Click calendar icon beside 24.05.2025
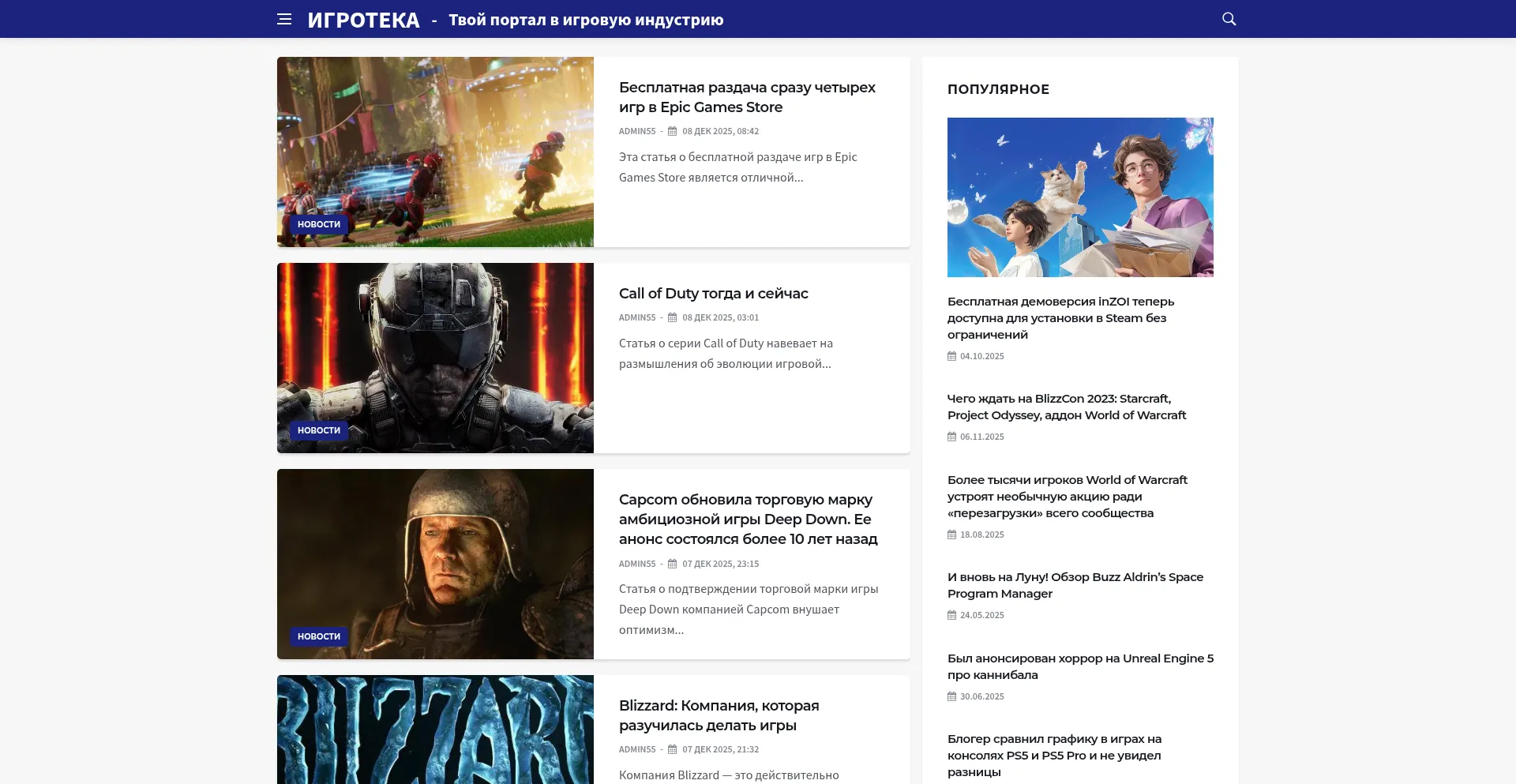Image resolution: width=1516 pixels, height=784 pixels. point(952,615)
